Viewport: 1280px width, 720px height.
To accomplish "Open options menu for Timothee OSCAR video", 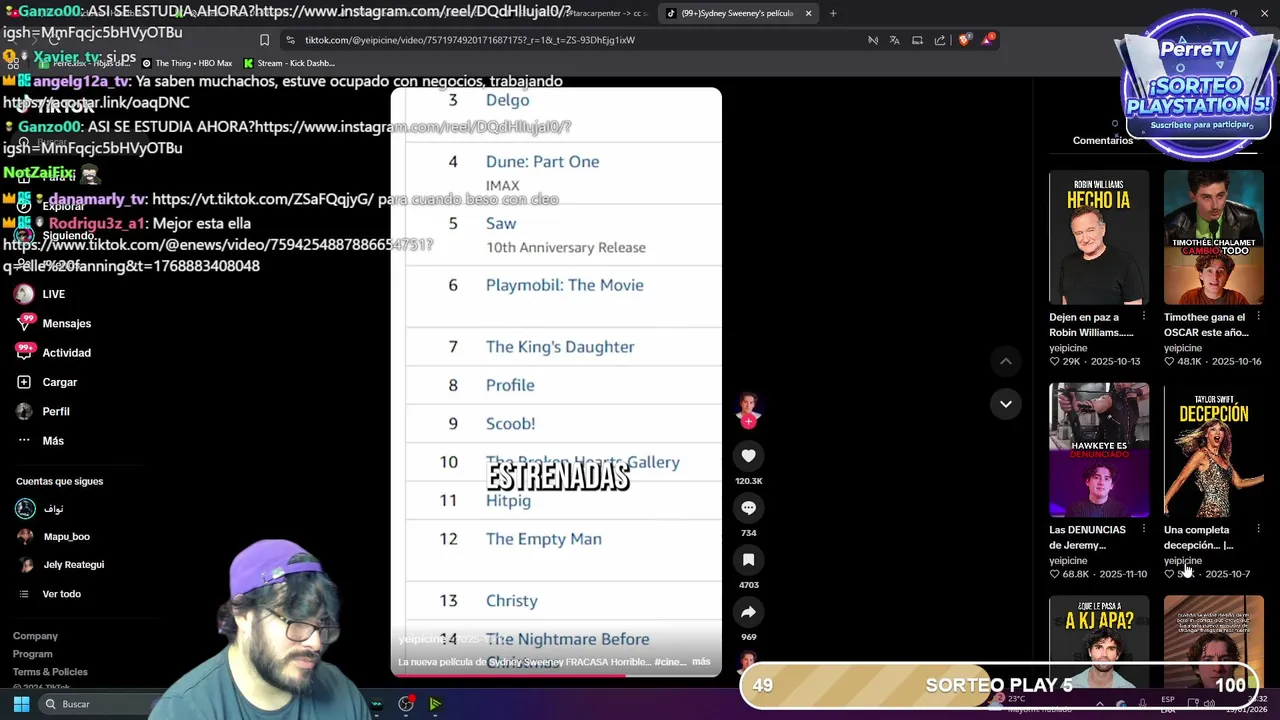I will [1258, 317].
